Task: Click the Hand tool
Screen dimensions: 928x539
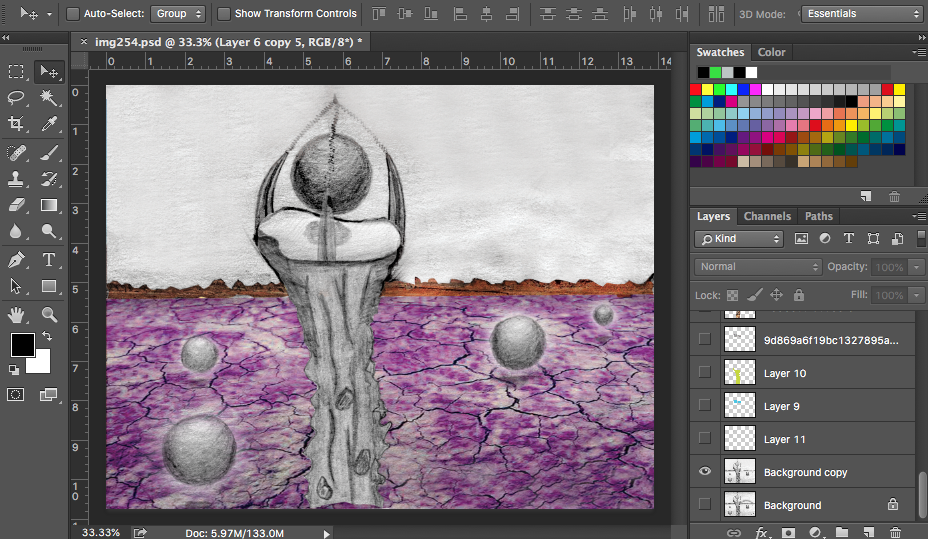Action: (17, 314)
